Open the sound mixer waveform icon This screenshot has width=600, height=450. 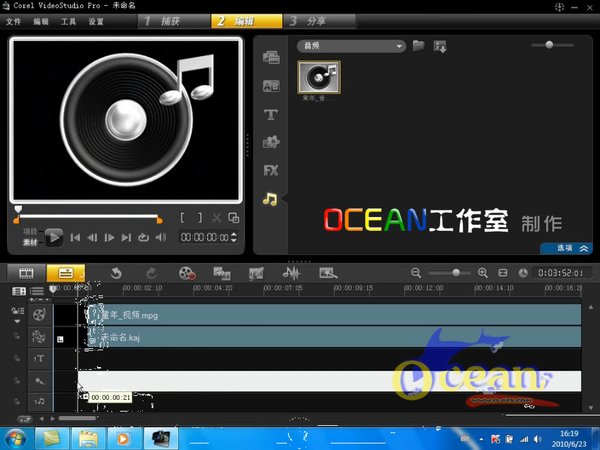(x=290, y=272)
